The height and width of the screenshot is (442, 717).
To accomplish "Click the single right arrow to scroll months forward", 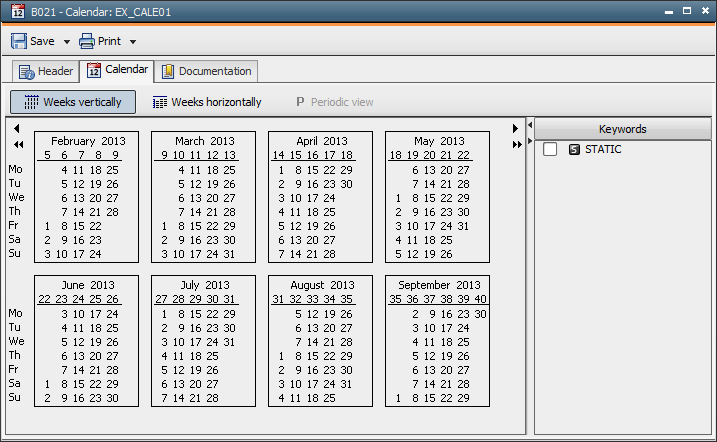I will click(515, 128).
